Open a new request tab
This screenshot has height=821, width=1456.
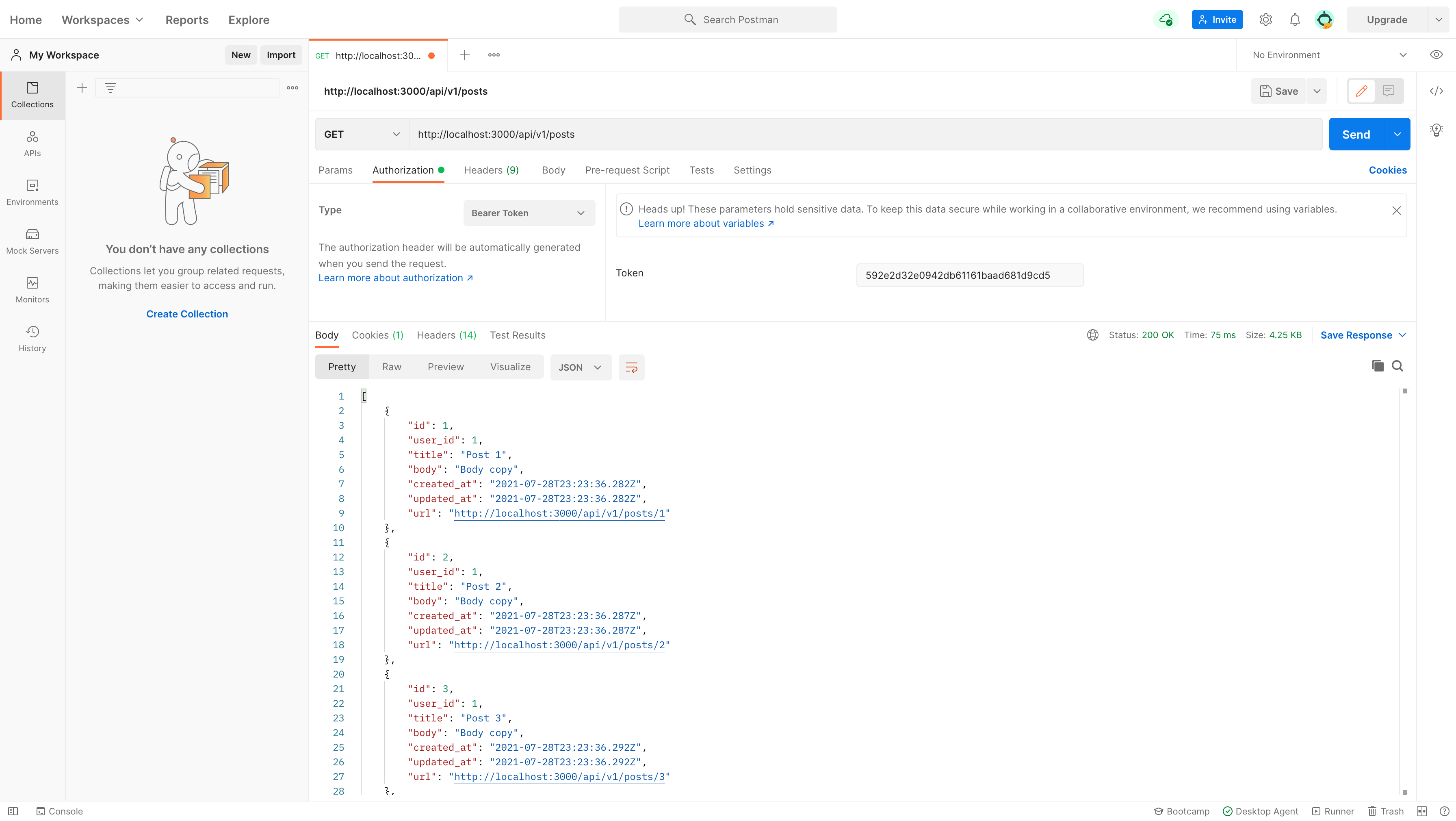465,55
